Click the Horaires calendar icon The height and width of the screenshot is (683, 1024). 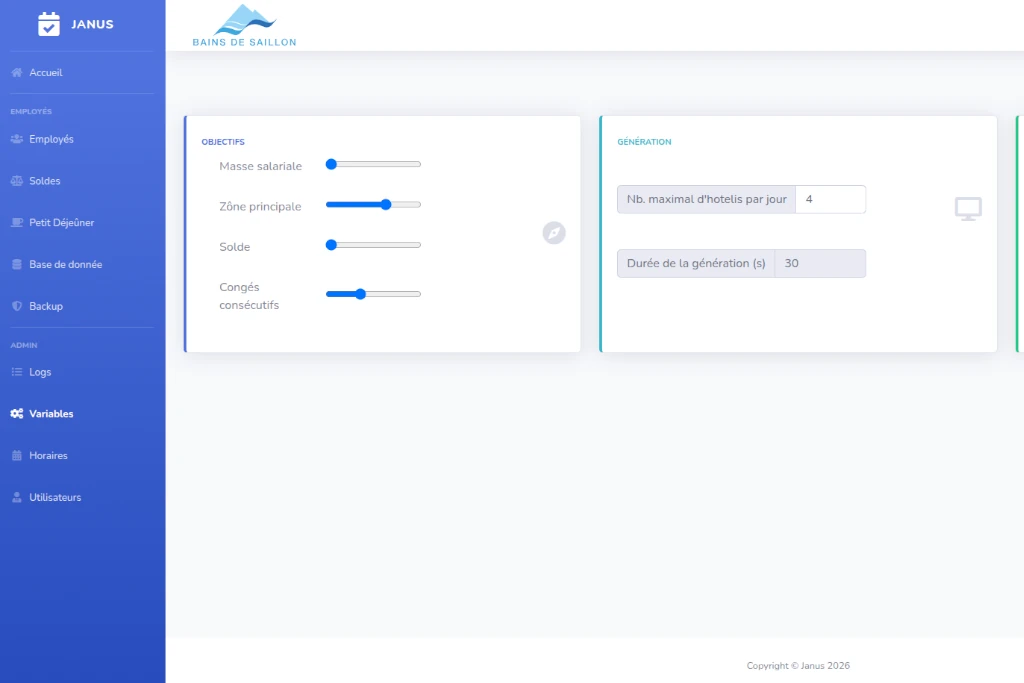[x=17, y=456]
